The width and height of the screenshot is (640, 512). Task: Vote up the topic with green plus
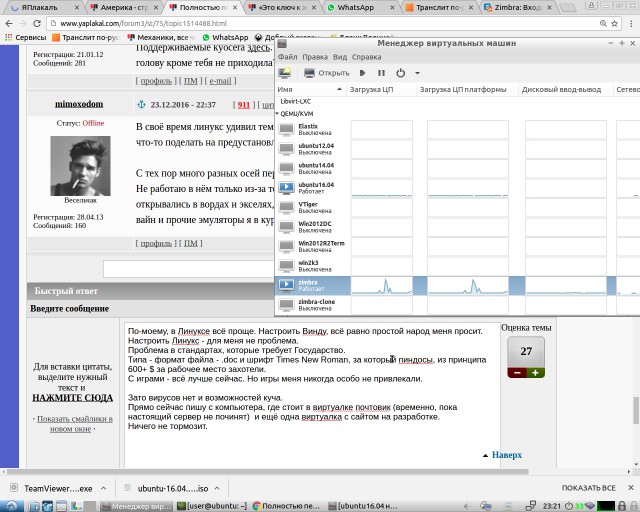pyautogui.click(x=535, y=373)
